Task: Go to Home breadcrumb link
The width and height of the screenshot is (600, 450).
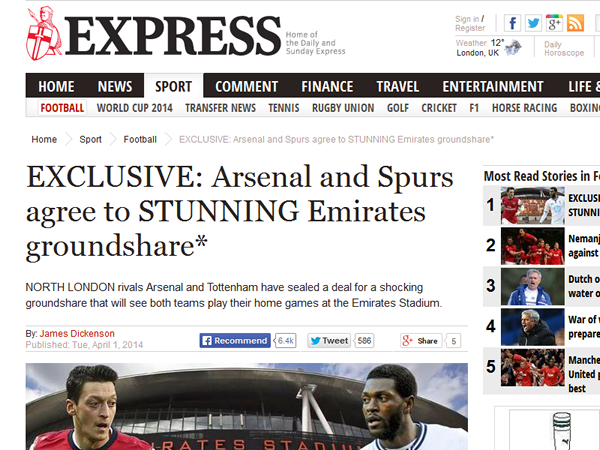Action: pyautogui.click(x=44, y=140)
